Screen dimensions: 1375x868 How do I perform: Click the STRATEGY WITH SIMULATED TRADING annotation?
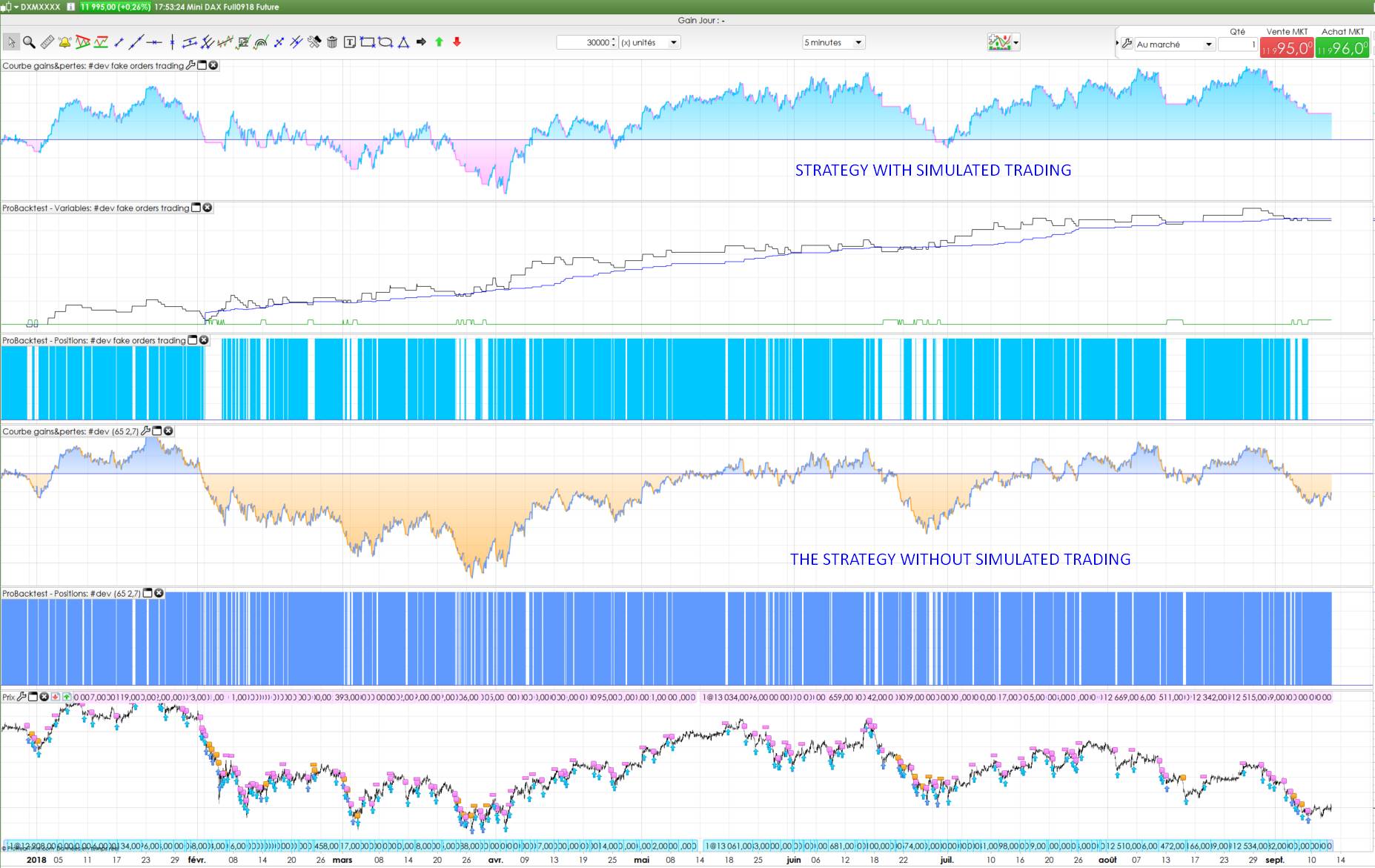(933, 170)
